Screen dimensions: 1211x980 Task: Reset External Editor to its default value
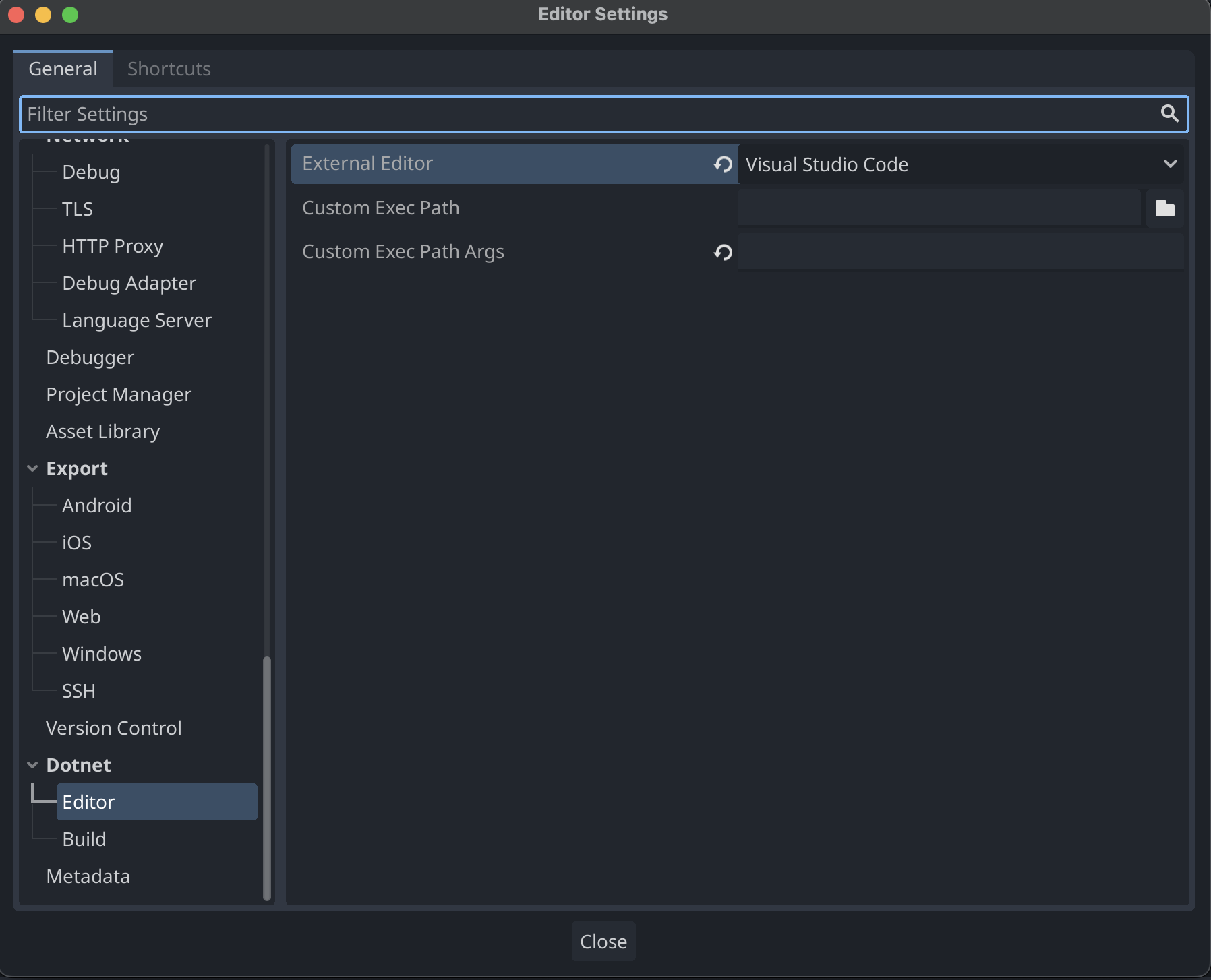[x=723, y=164]
